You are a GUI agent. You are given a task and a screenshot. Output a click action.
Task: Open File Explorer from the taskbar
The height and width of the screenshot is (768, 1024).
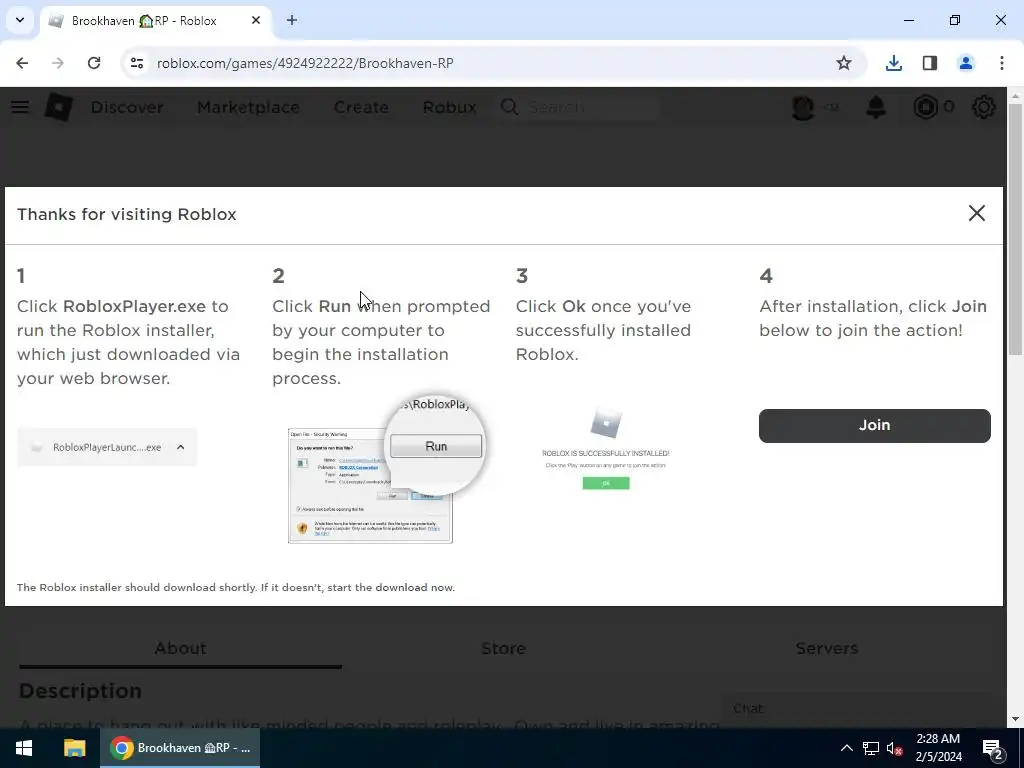coord(74,748)
